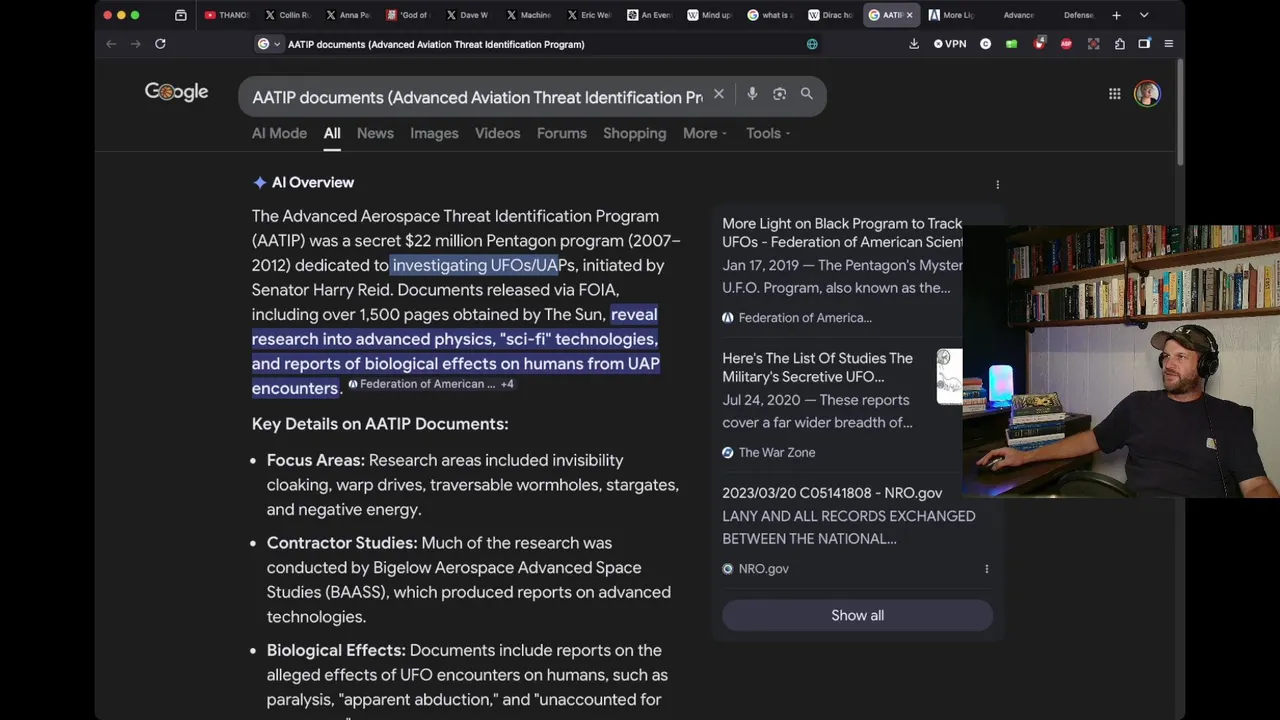Open 'Here's The List Of Studies' article

point(817,367)
